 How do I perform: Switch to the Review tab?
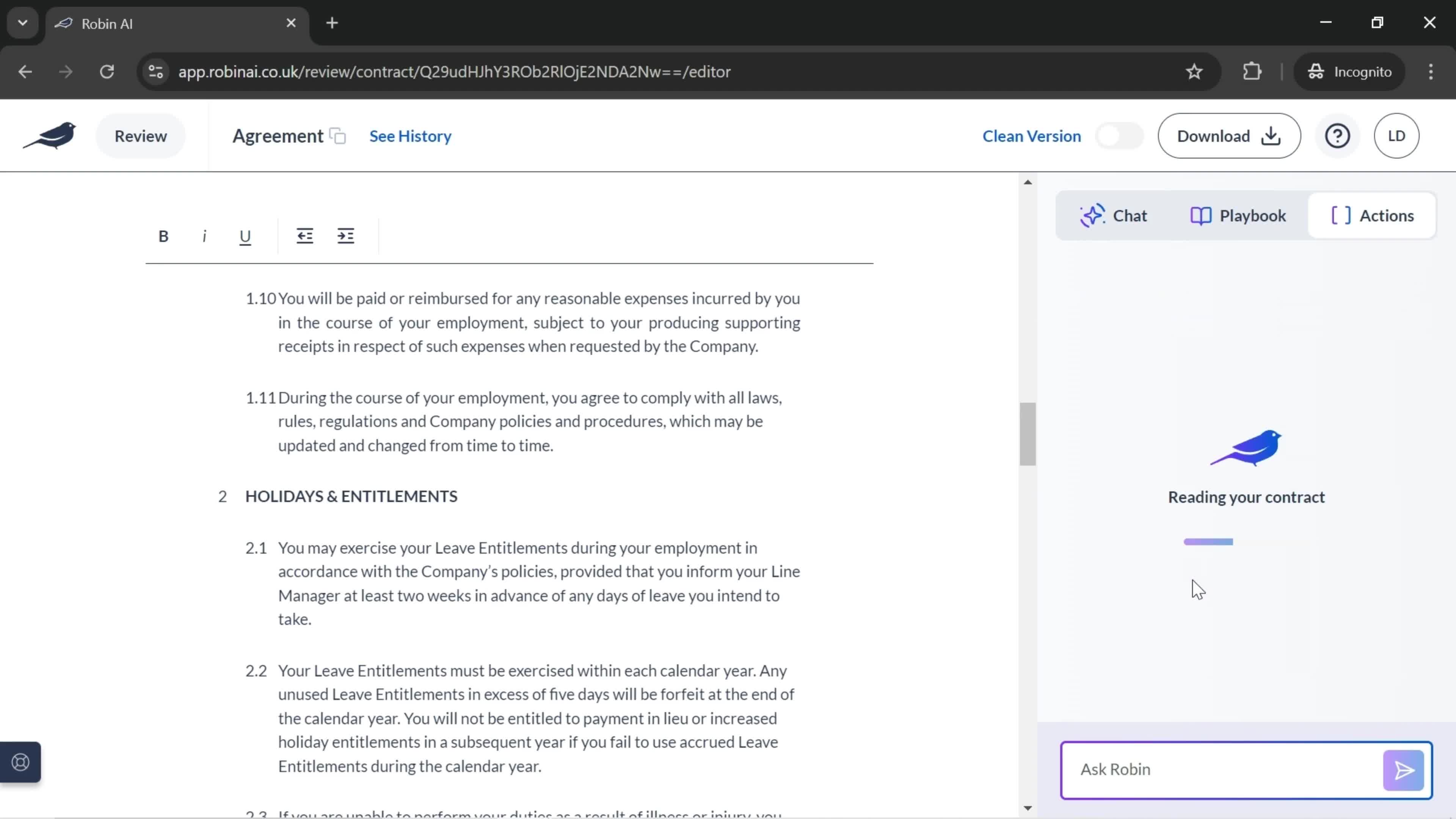tap(140, 135)
